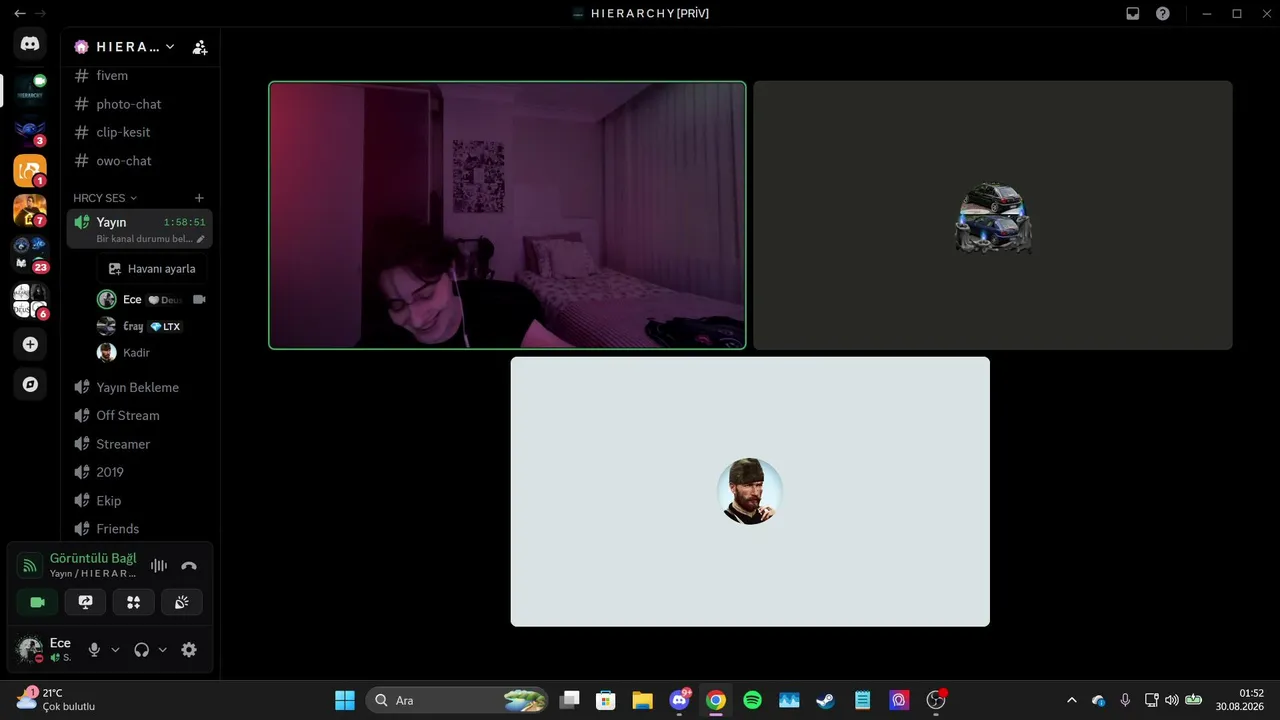Screen dimensions: 1280x720
Task: Open the orange server icon with 1 notification
Action: click(x=30, y=170)
